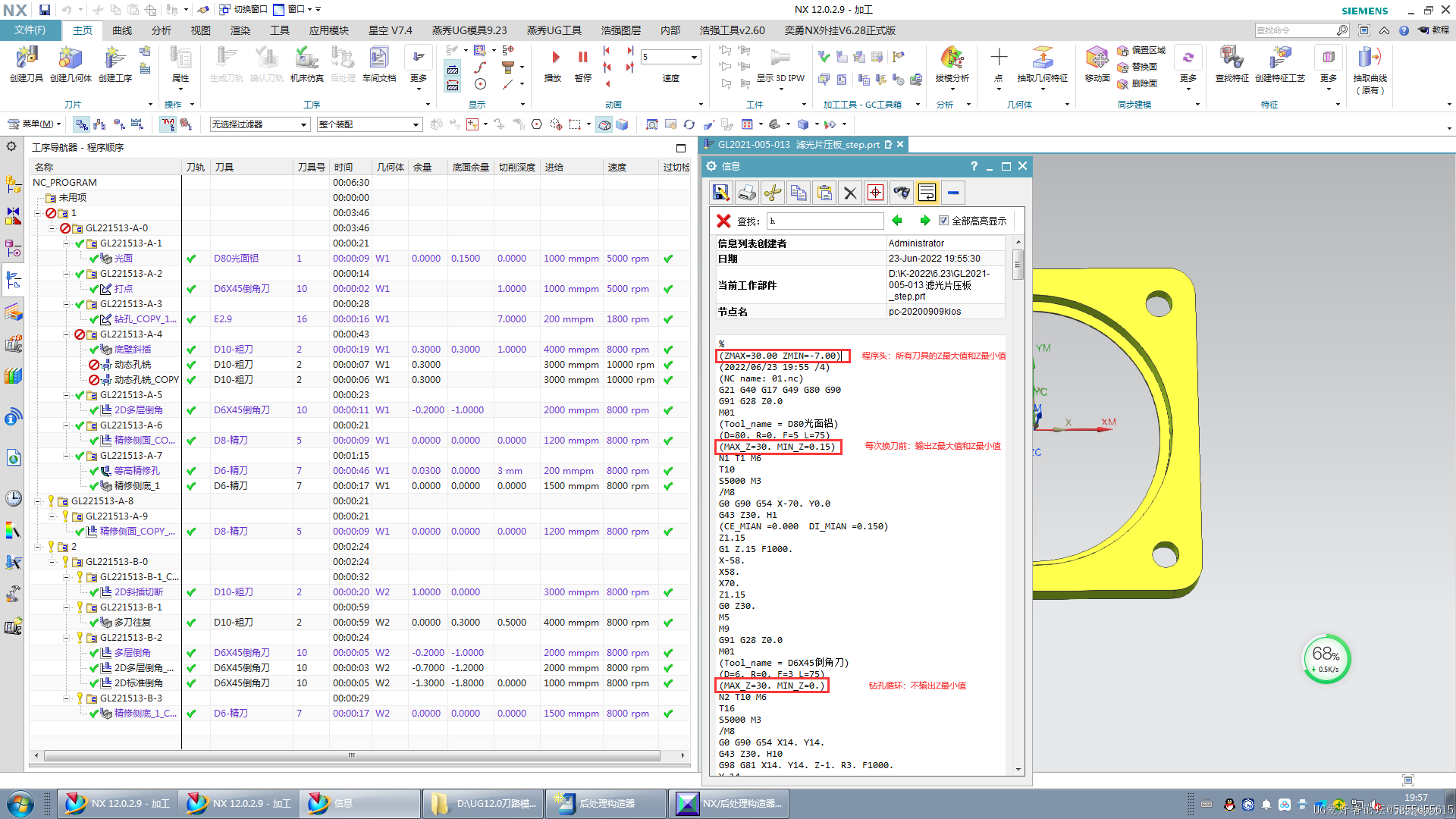Open the 浩强工具v2.60 ribbon tab

(733, 30)
